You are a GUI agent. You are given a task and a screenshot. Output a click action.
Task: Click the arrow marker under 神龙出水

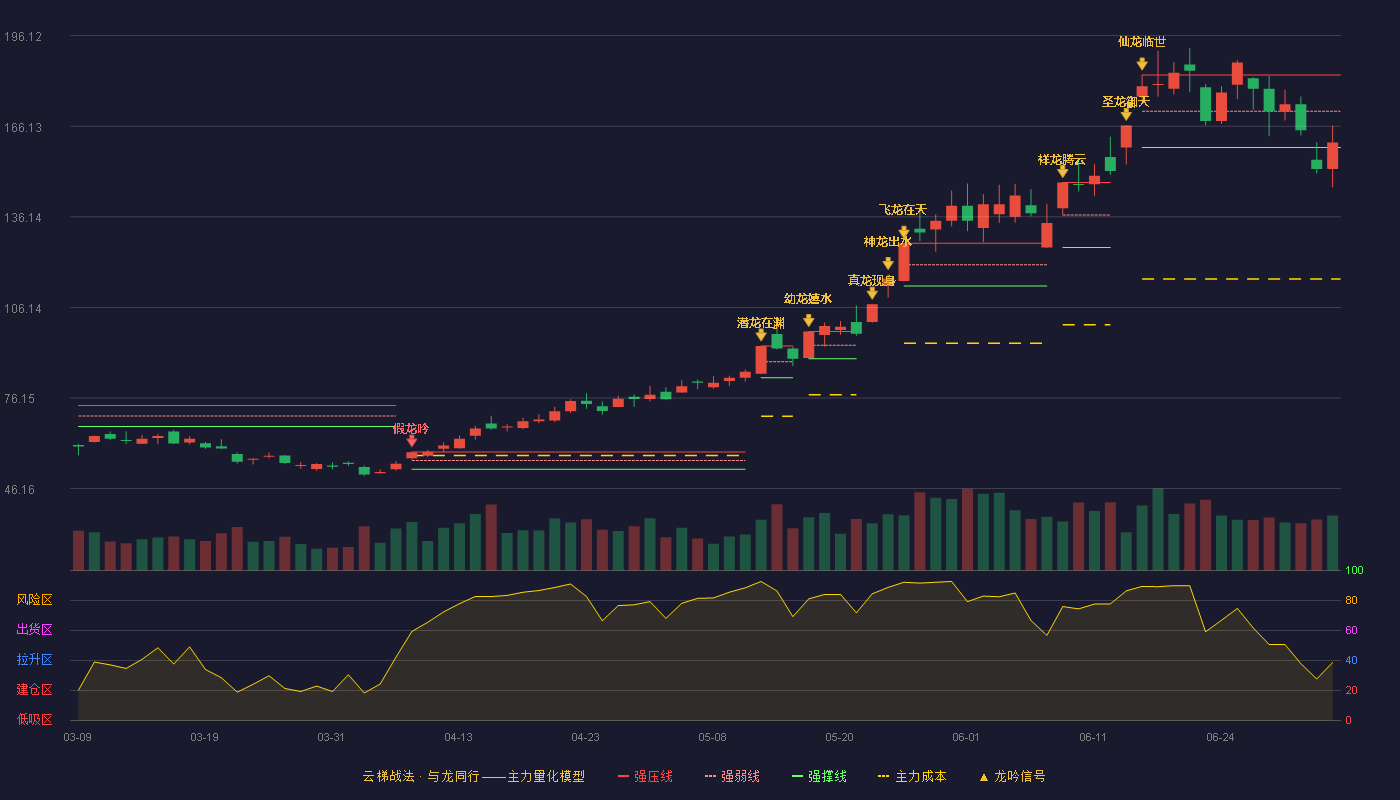click(x=888, y=263)
